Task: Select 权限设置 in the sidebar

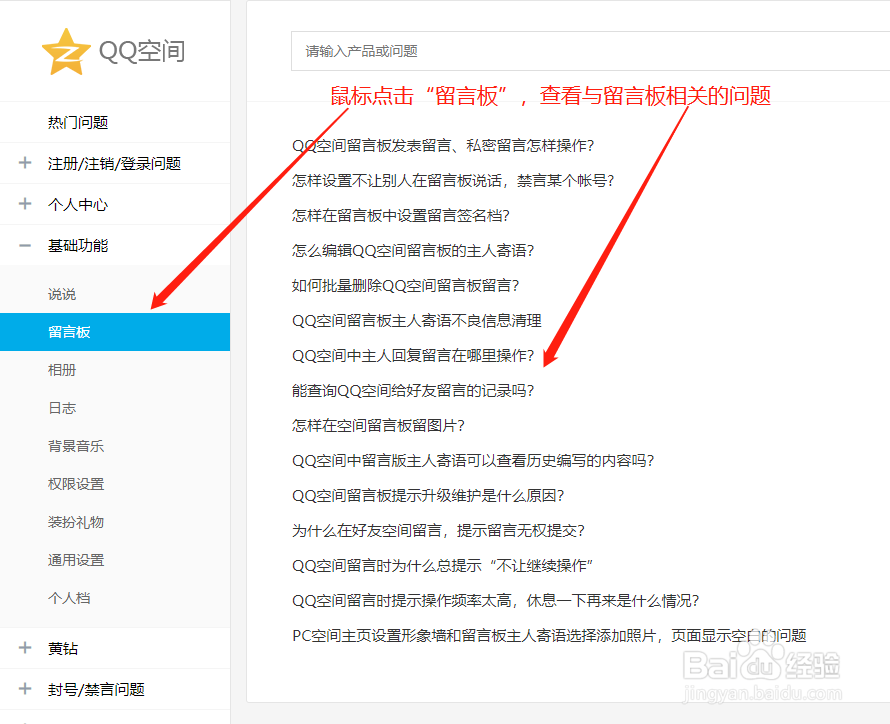Action: tap(76, 484)
